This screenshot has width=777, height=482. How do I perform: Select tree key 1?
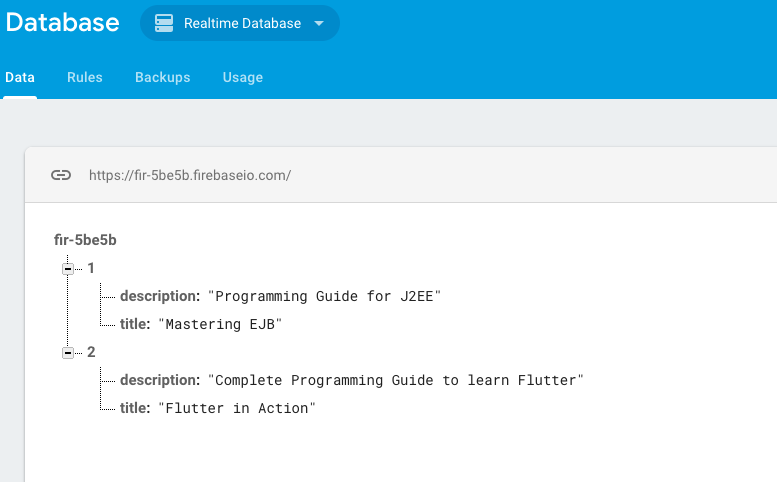(91, 268)
